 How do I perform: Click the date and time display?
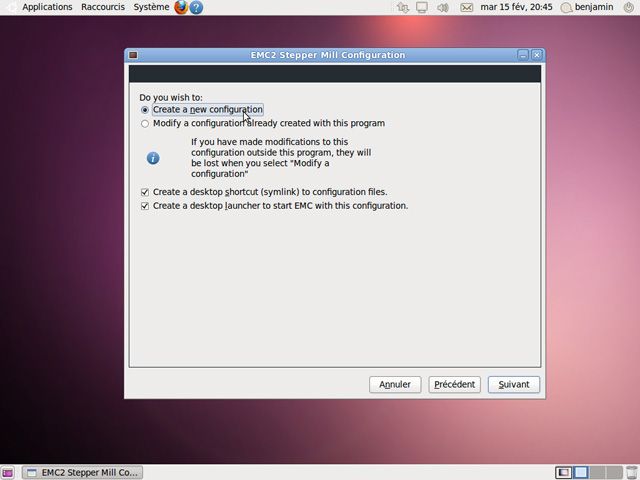click(x=516, y=7)
